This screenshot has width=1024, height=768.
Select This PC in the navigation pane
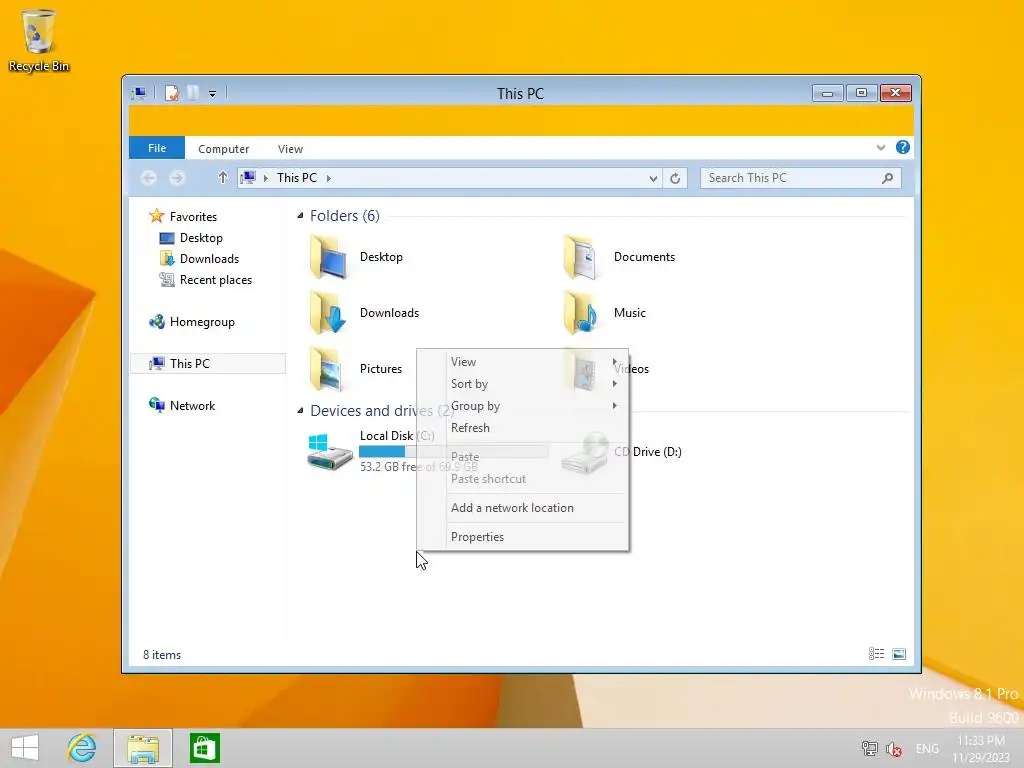208,363
